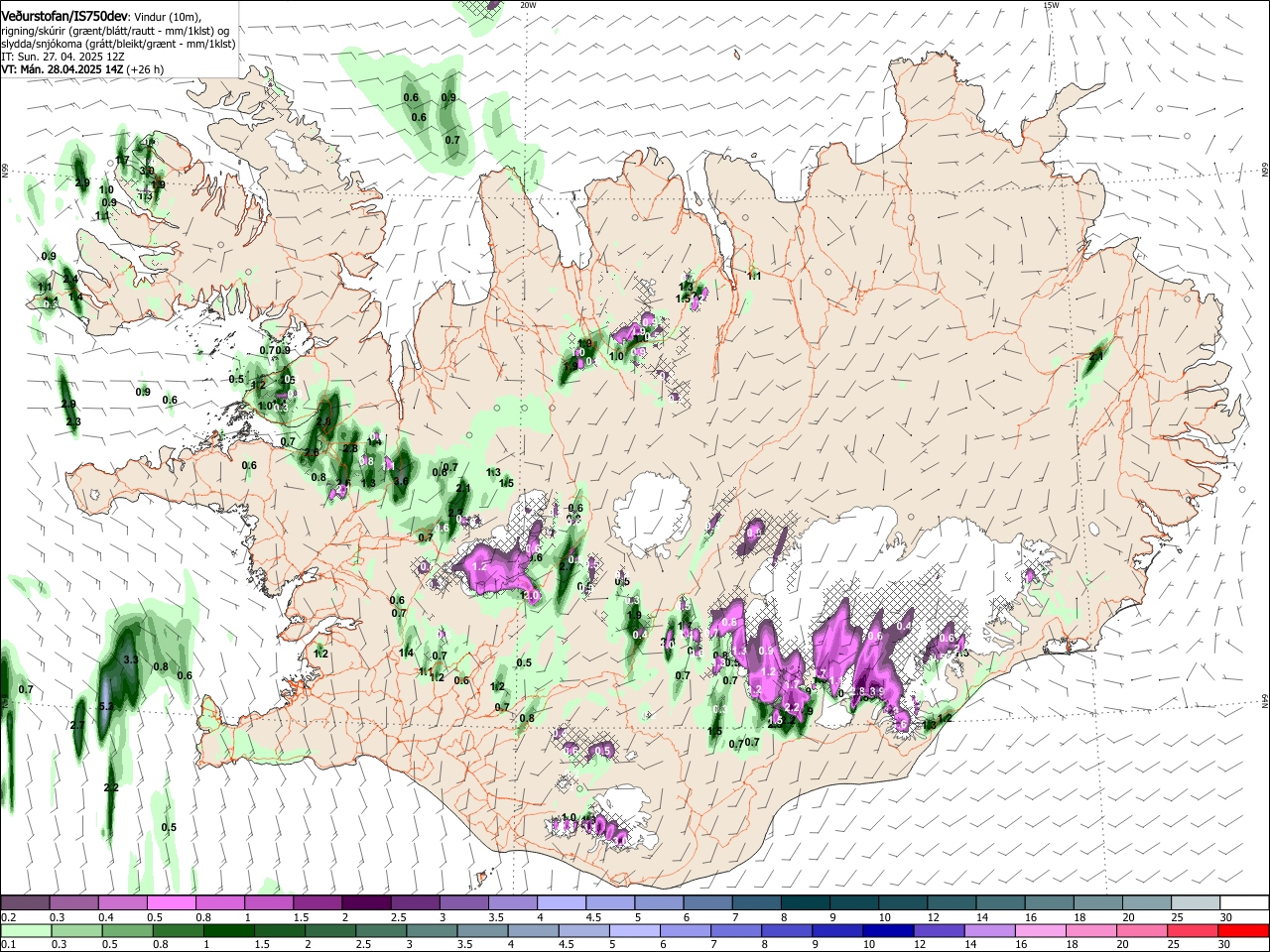Click the '0.2' label under the snow legend

pyautogui.click(x=8, y=917)
